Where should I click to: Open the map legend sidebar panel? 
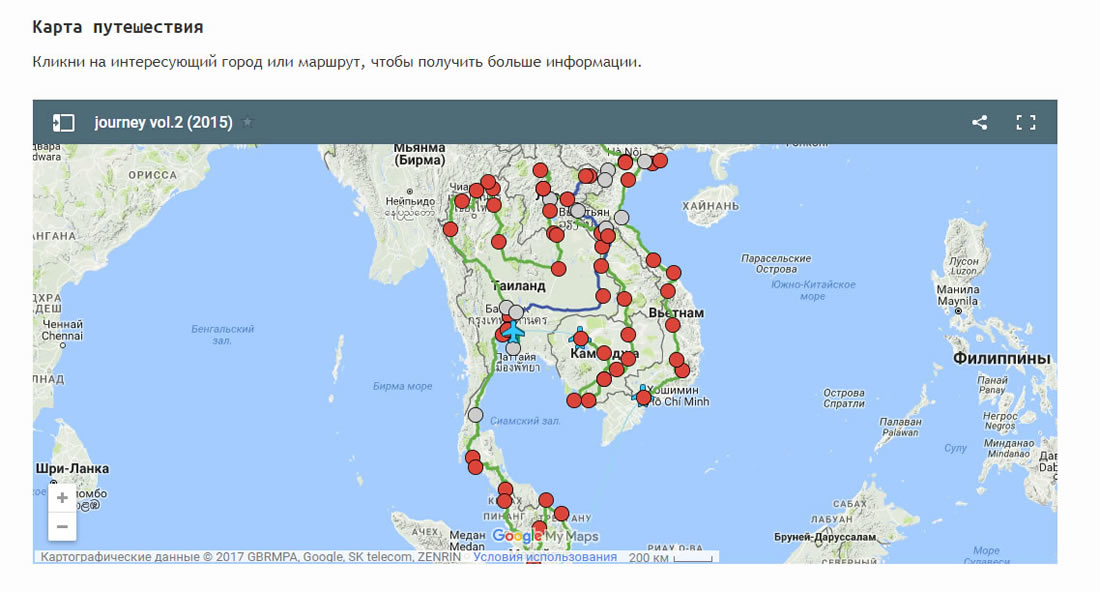tap(63, 122)
